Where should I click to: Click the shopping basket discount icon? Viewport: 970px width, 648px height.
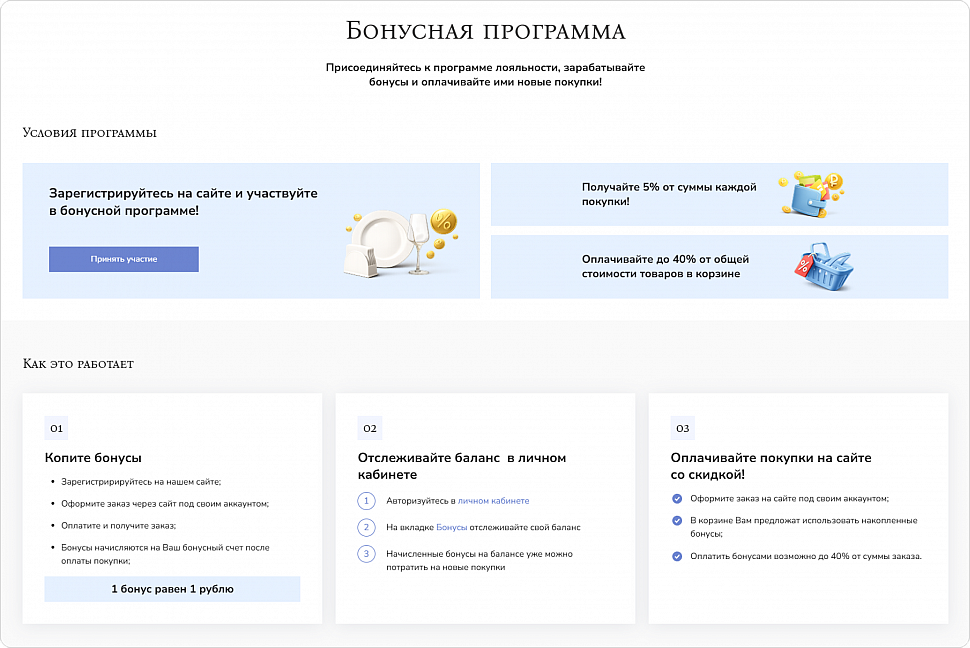[x=824, y=267]
